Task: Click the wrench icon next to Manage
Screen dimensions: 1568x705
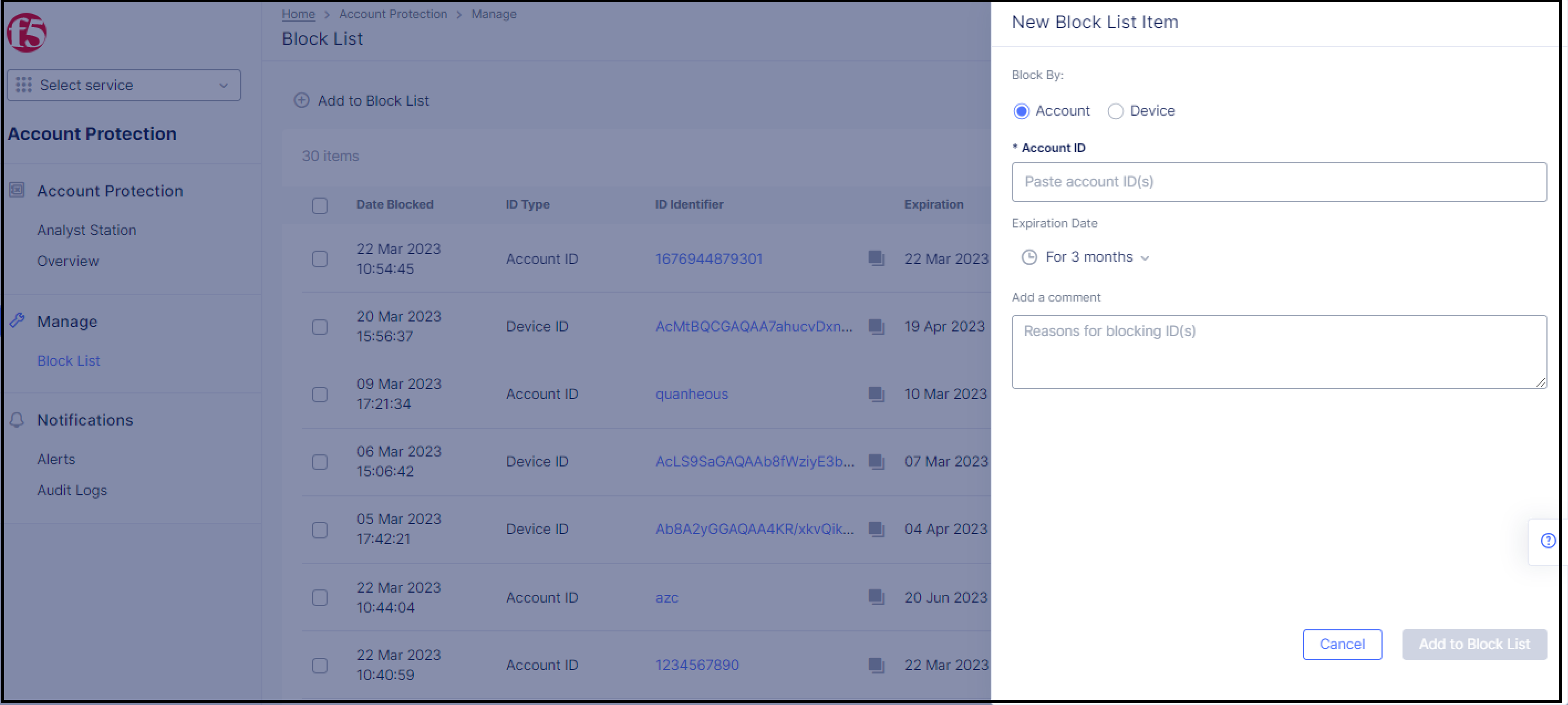Action: pos(17,321)
